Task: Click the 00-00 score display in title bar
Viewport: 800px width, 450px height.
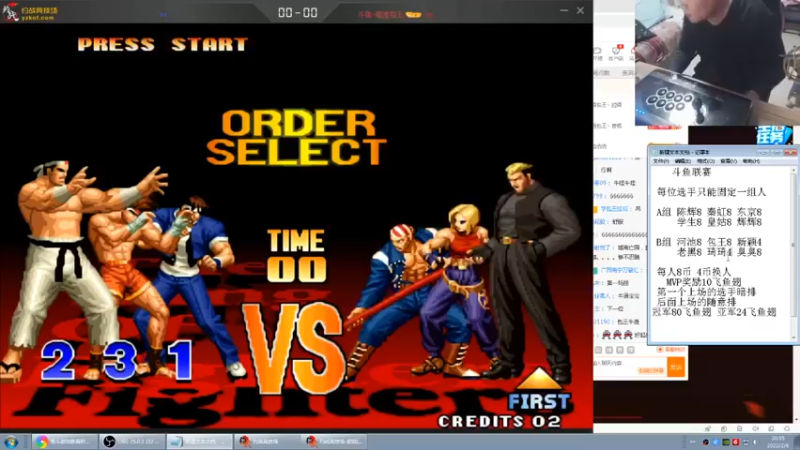Action: coord(298,12)
